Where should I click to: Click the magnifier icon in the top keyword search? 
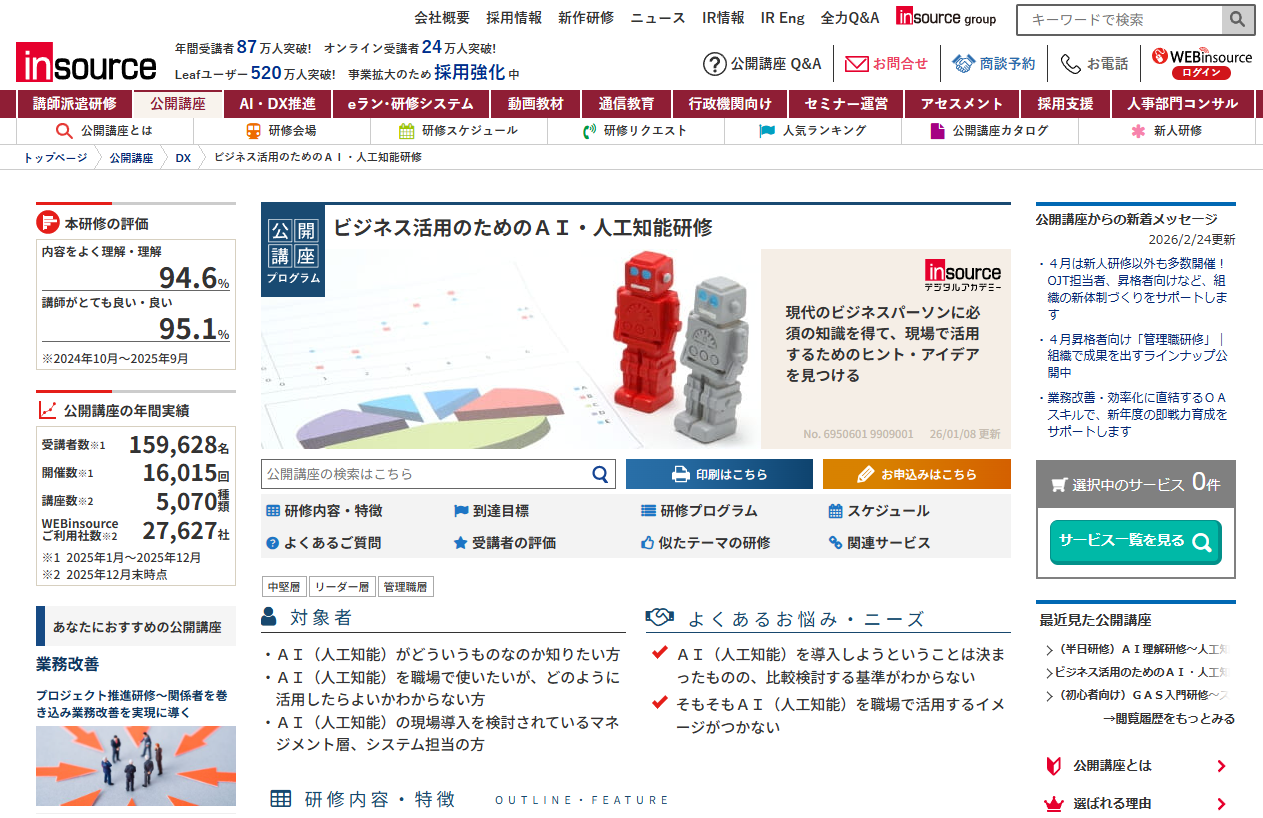pos(1238,19)
